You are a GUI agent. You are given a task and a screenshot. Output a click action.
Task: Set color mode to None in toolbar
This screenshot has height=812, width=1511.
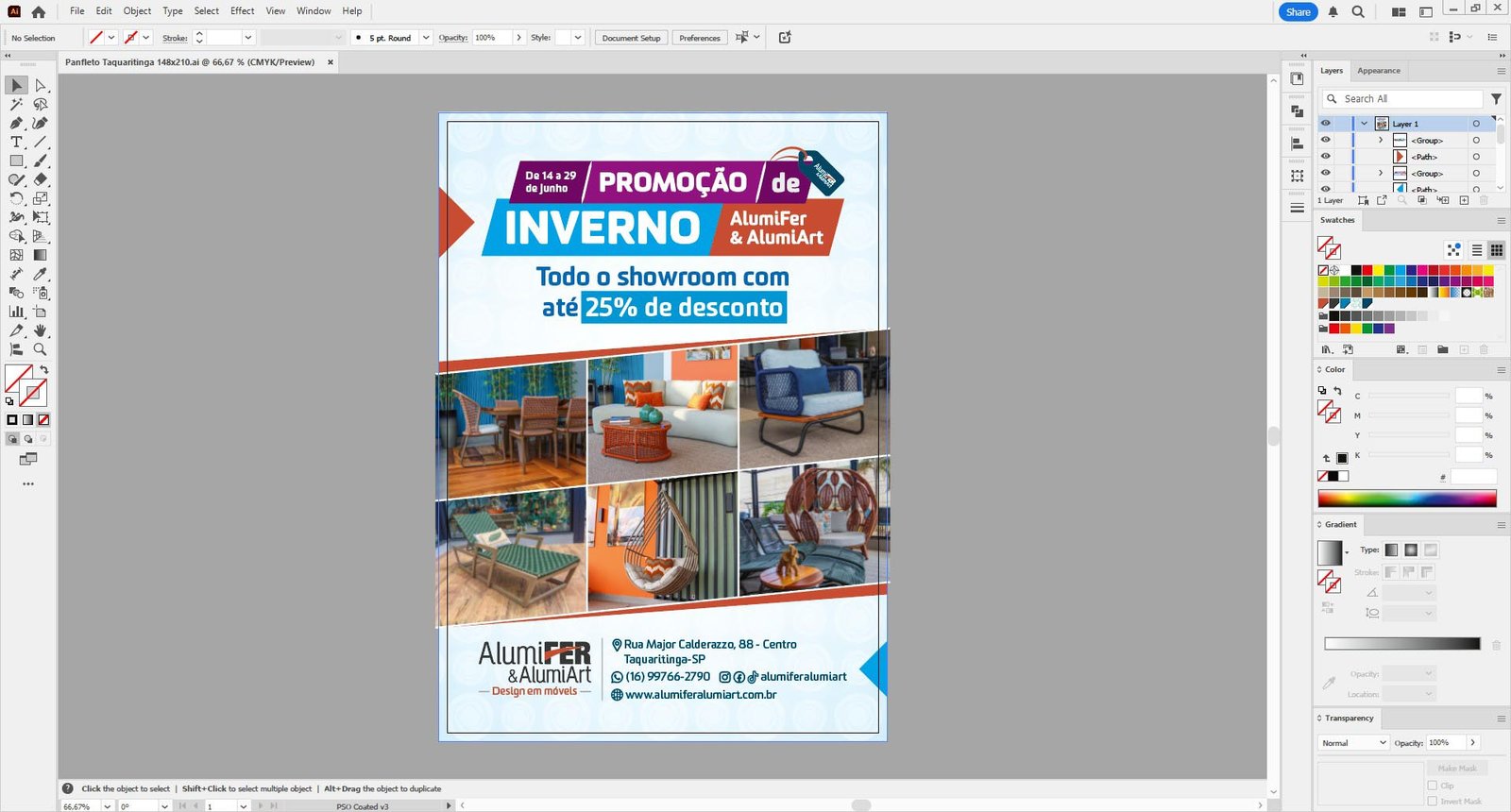pyautogui.click(x=43, y=419)
